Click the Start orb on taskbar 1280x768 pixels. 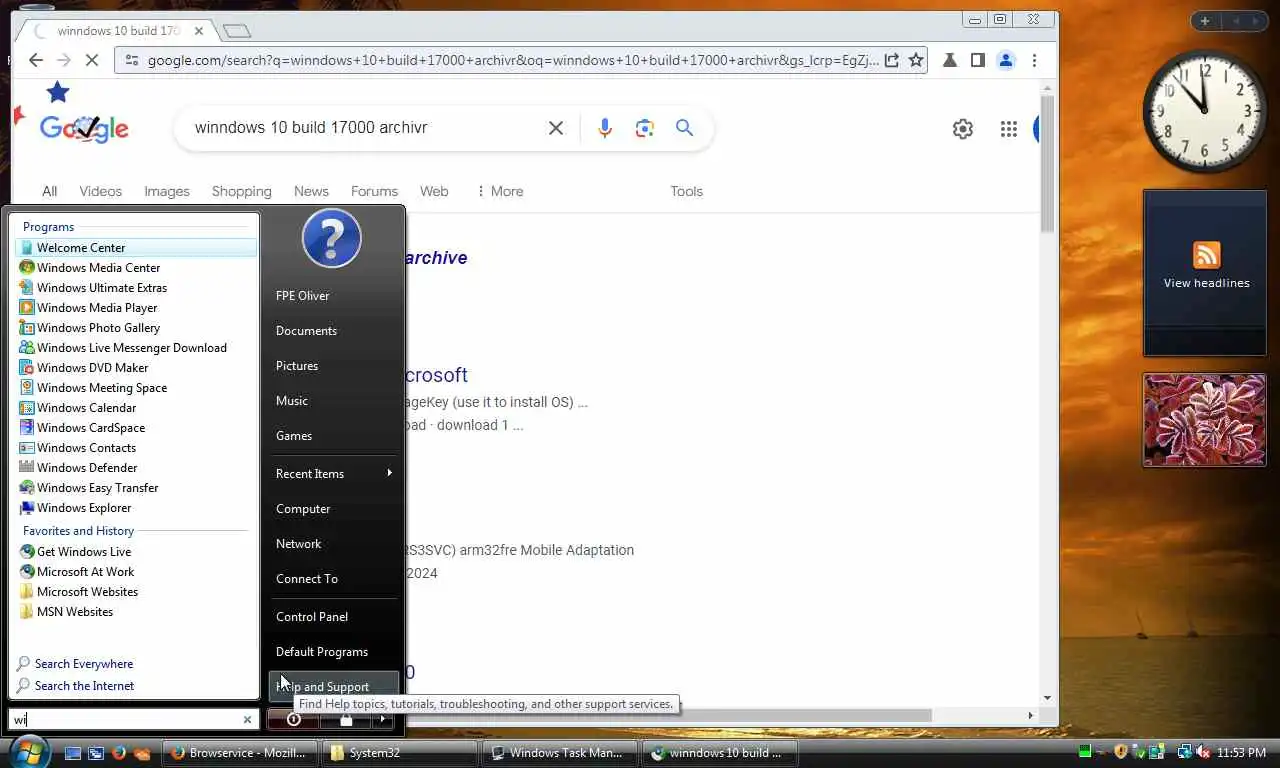click(28, 751)
